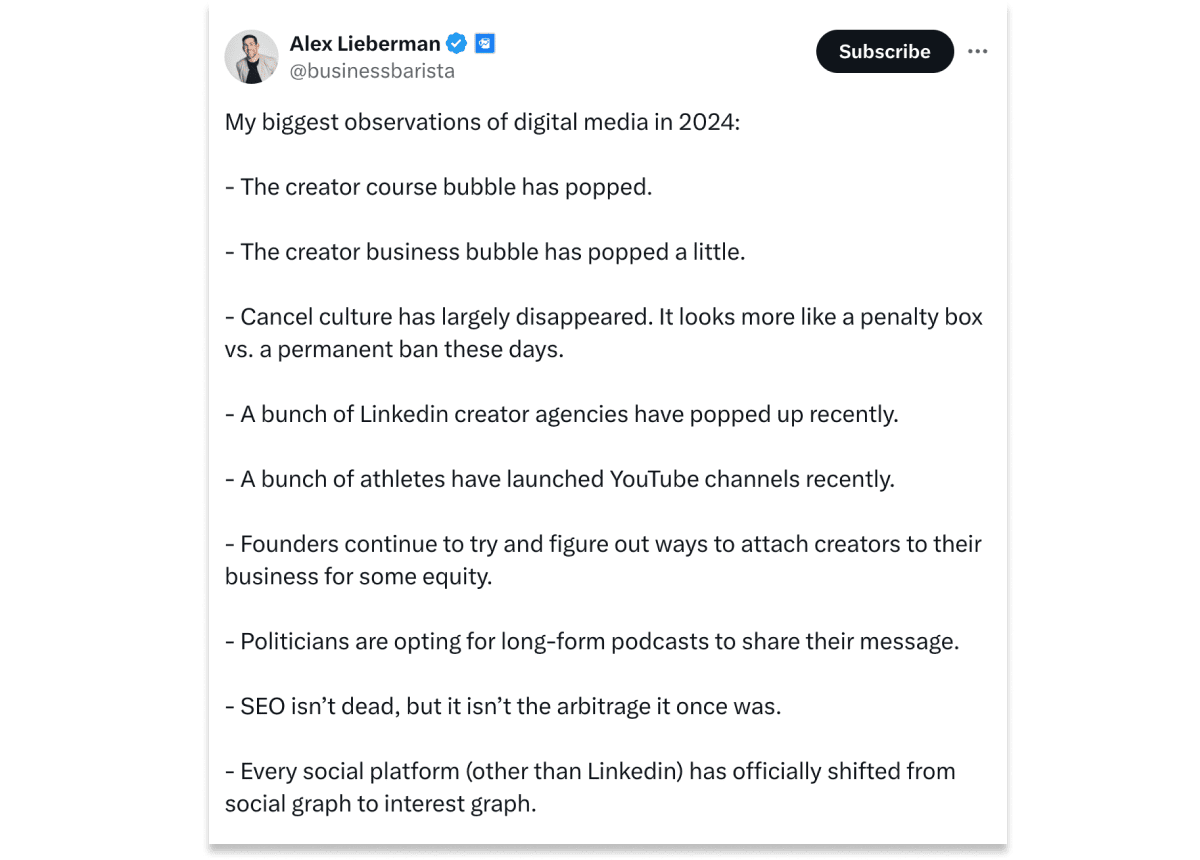Click the 'SEO isn't dead' line
The image size is (1200, 860).
503,706
